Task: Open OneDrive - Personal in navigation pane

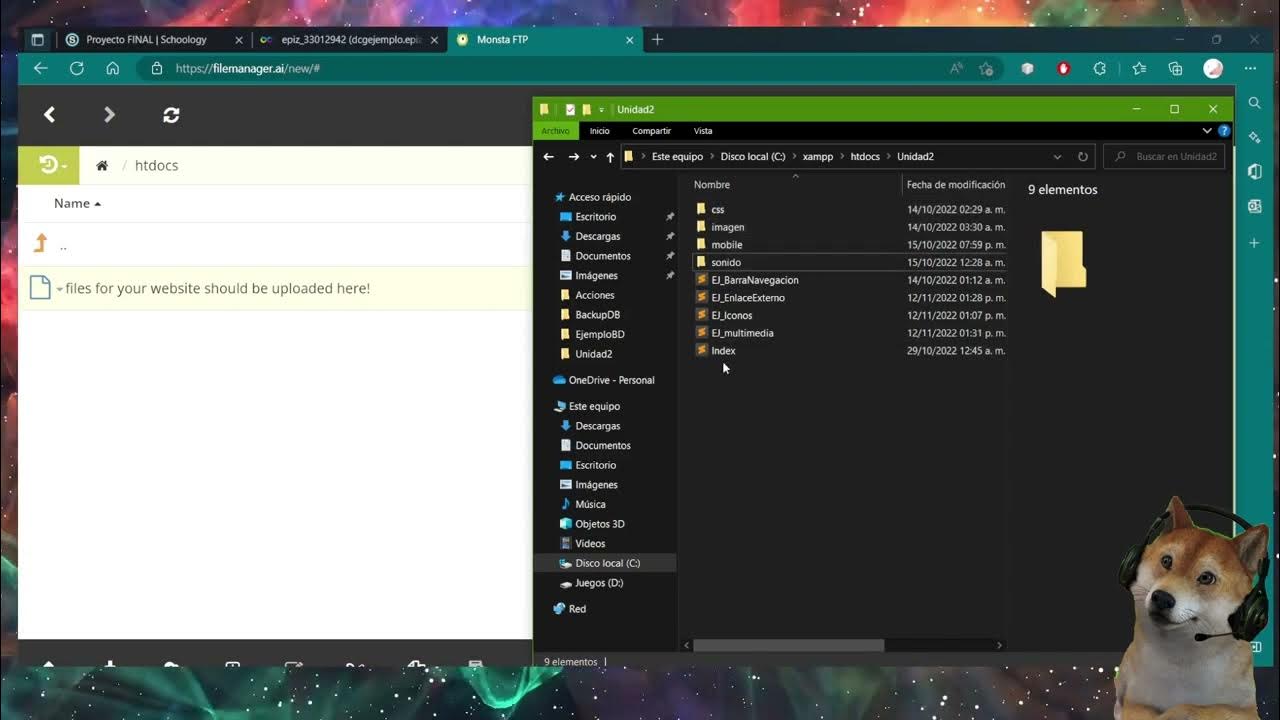Action: tap(611, 380)
